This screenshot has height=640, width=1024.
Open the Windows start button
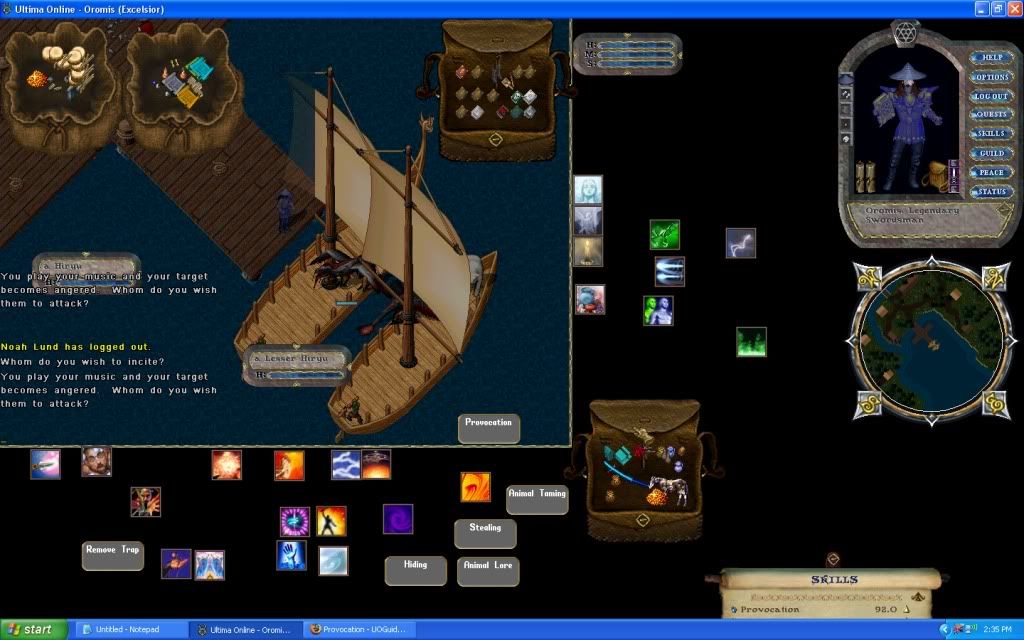34,630
